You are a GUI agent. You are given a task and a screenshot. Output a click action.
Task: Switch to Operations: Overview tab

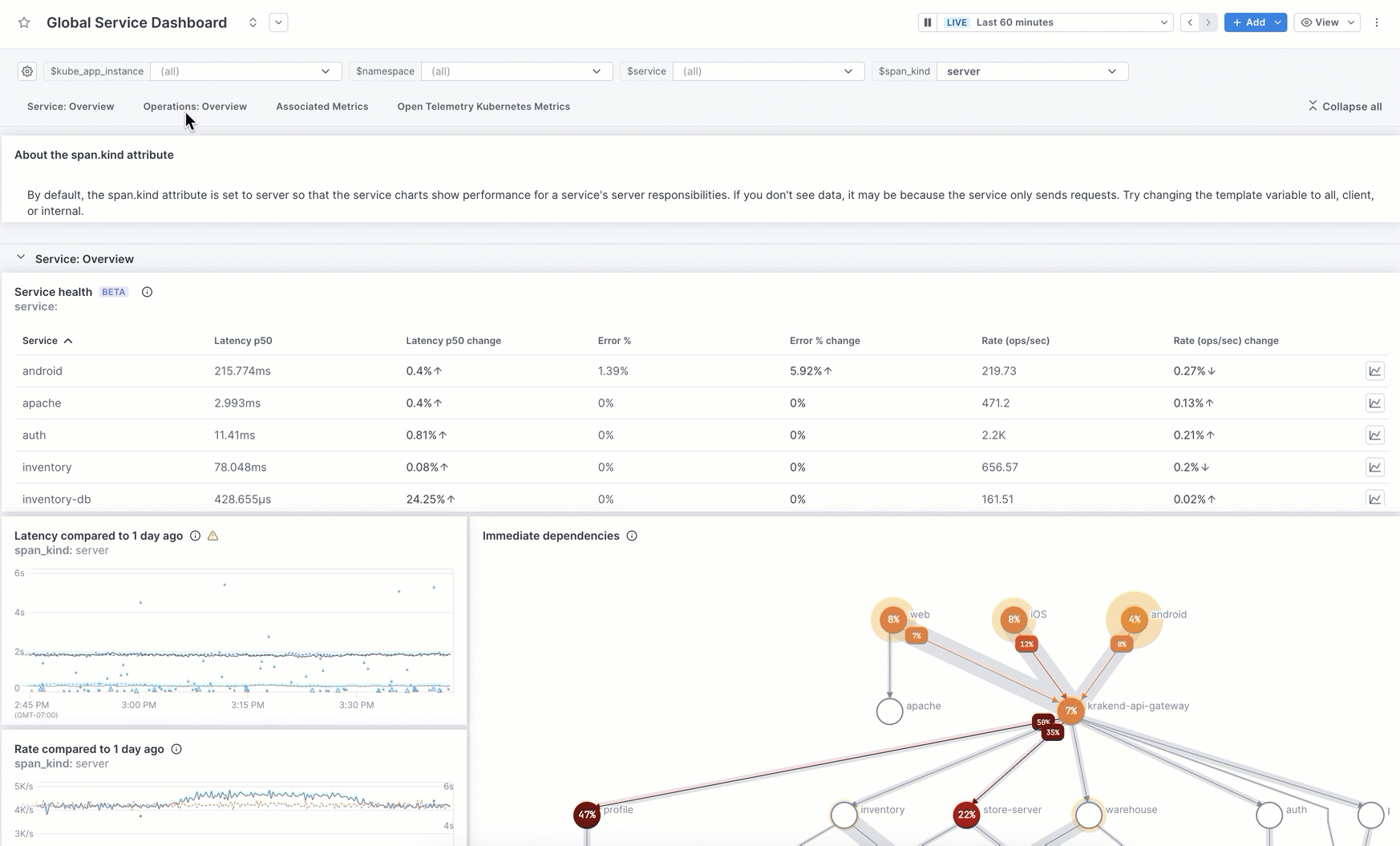(x=195, y=107)
